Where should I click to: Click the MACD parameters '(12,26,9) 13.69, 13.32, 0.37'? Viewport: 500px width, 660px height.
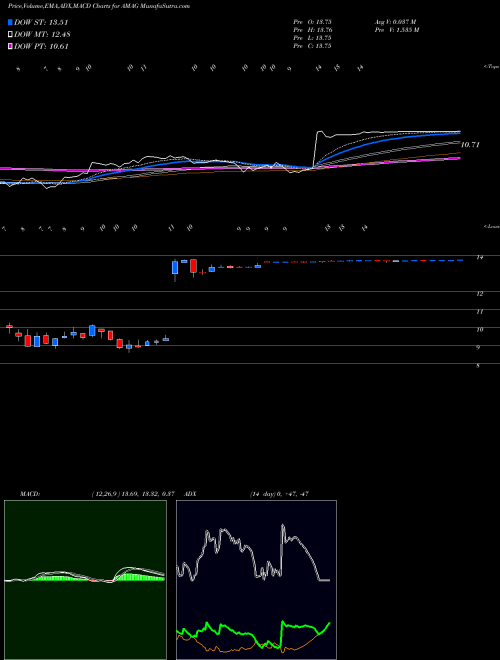[133, 494]
